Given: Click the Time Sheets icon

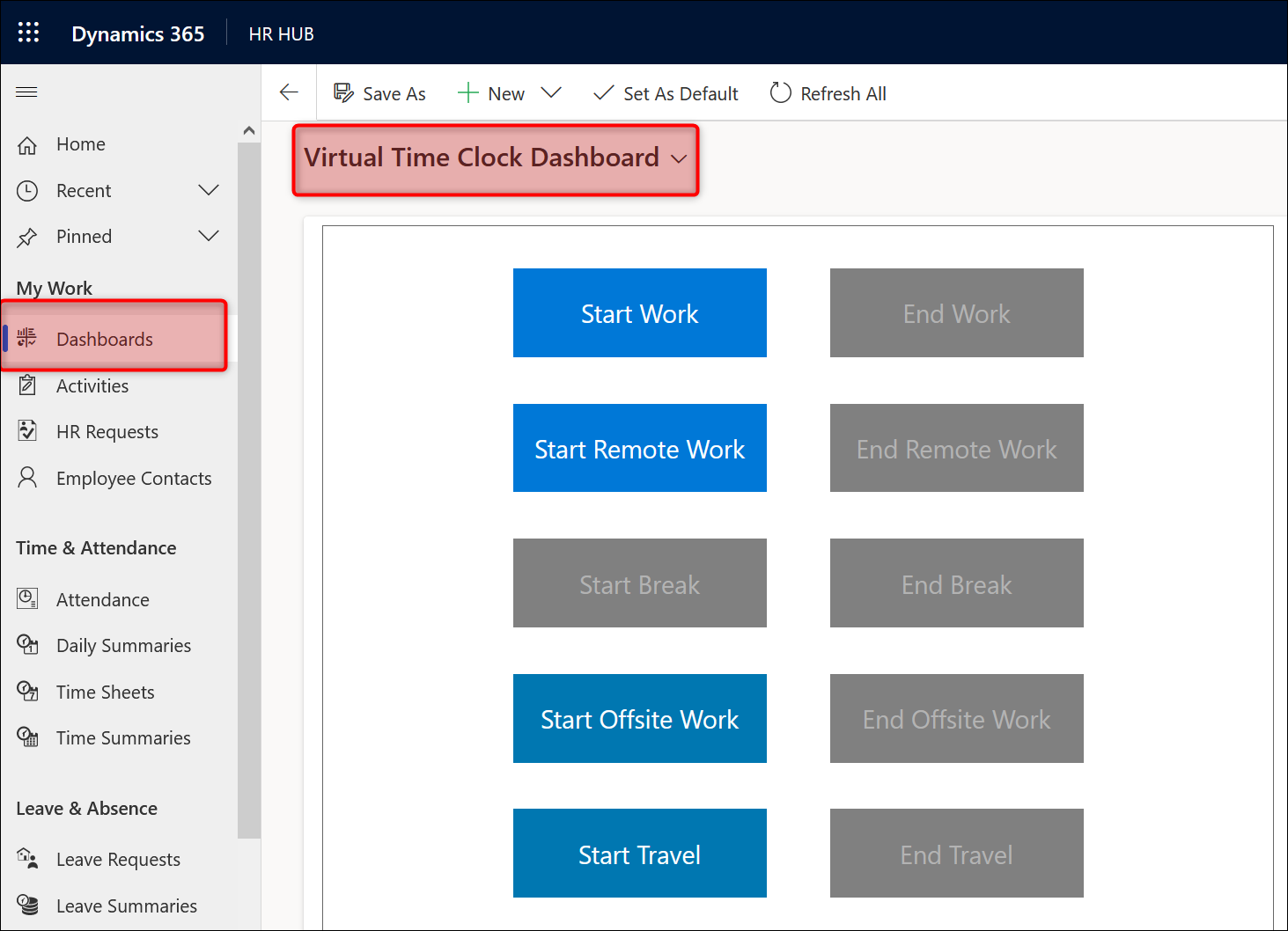Looking at the screenshot, I should point(27,692).
